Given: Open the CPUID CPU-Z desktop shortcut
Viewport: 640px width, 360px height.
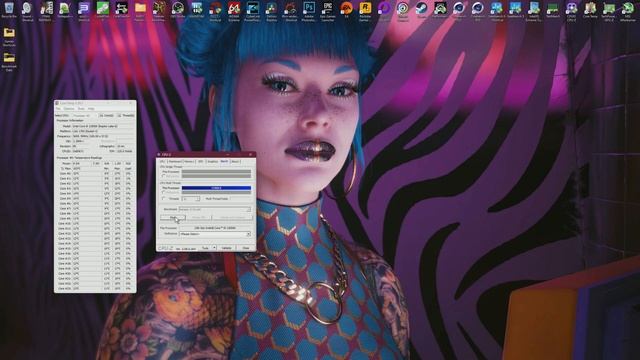Looking at the screenshot, I should (571, 11).
